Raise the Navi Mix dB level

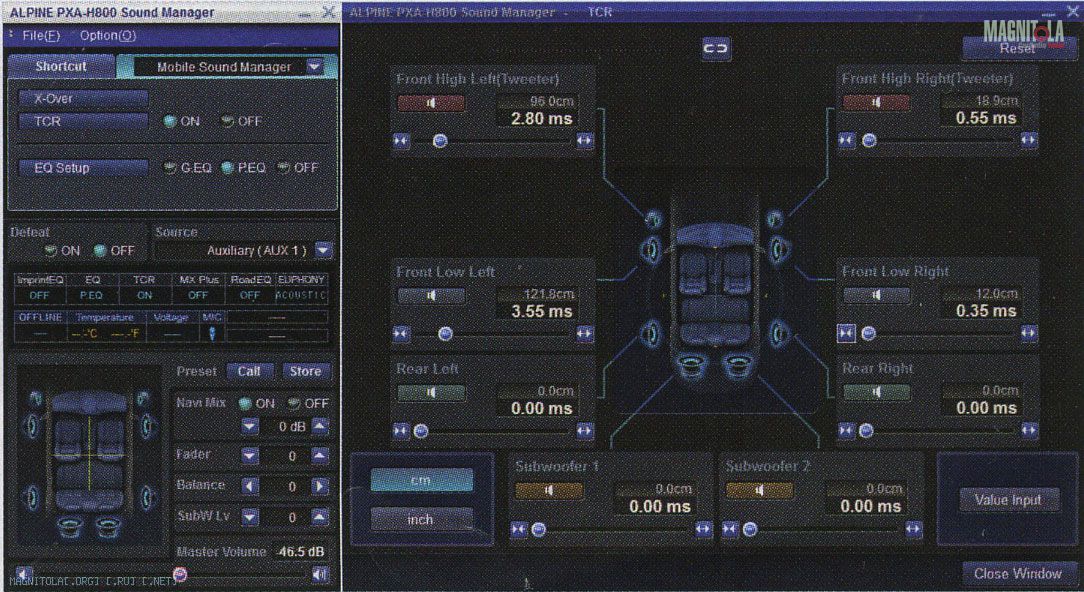click(319, 427)
